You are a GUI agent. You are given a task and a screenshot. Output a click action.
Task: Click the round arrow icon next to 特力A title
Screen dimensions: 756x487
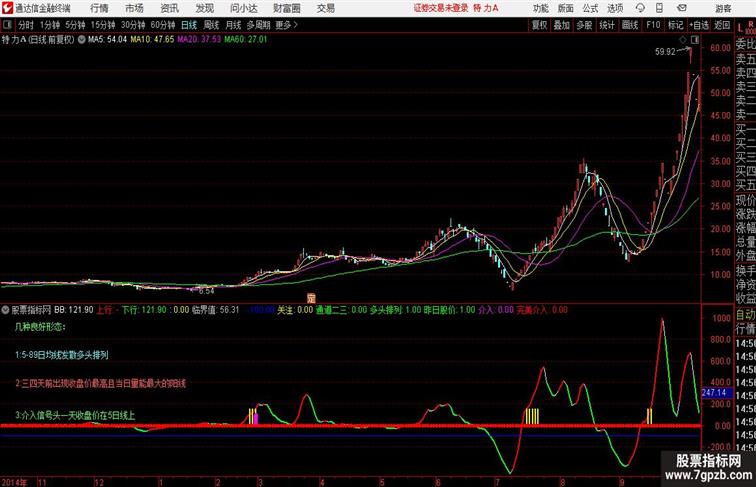tap(81, 40)
